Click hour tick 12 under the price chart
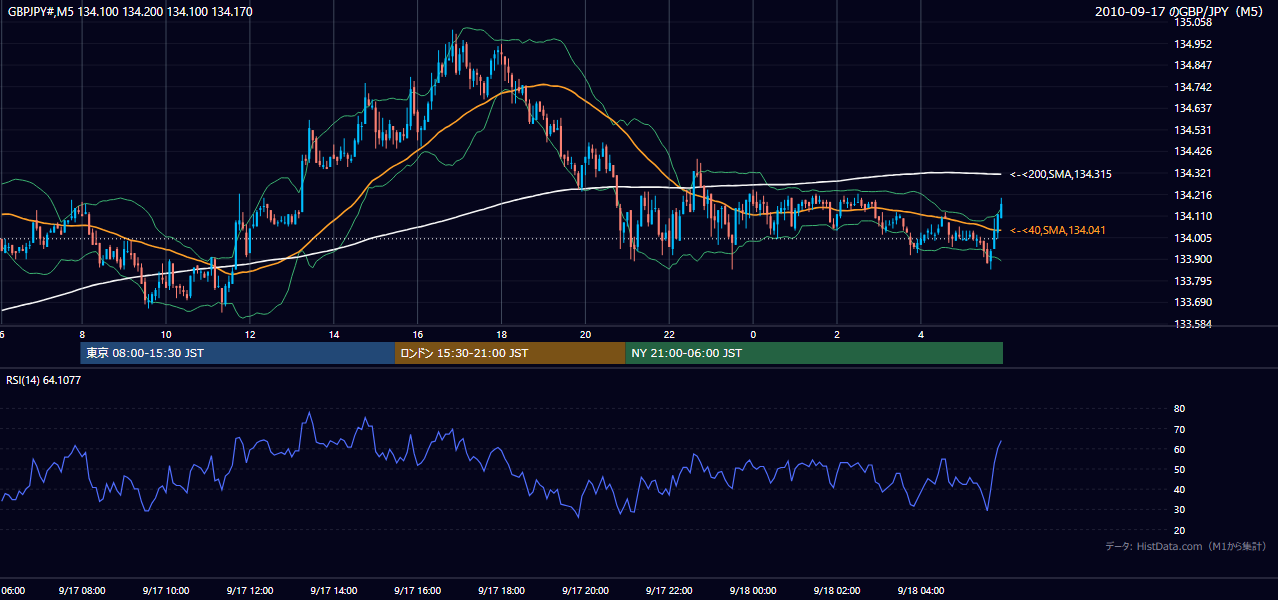This screenshot has height=600, width=1278. (249, 335)
